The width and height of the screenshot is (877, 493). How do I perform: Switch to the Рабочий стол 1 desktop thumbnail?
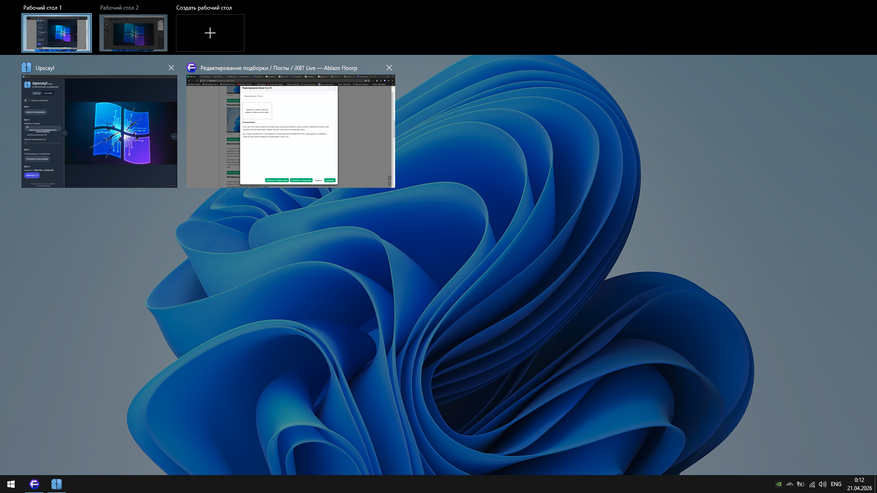pos(56,33)
